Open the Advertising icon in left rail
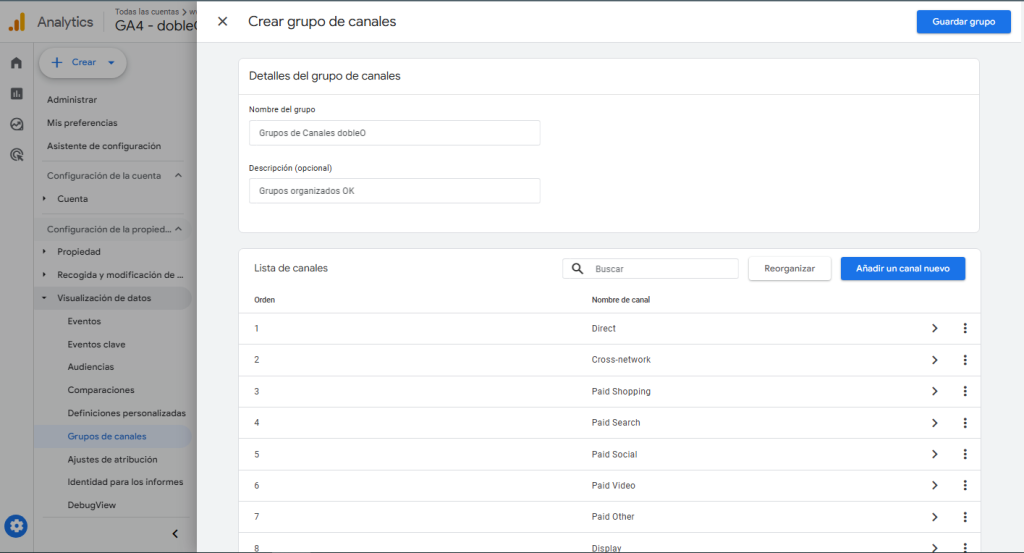 [16, 155]
